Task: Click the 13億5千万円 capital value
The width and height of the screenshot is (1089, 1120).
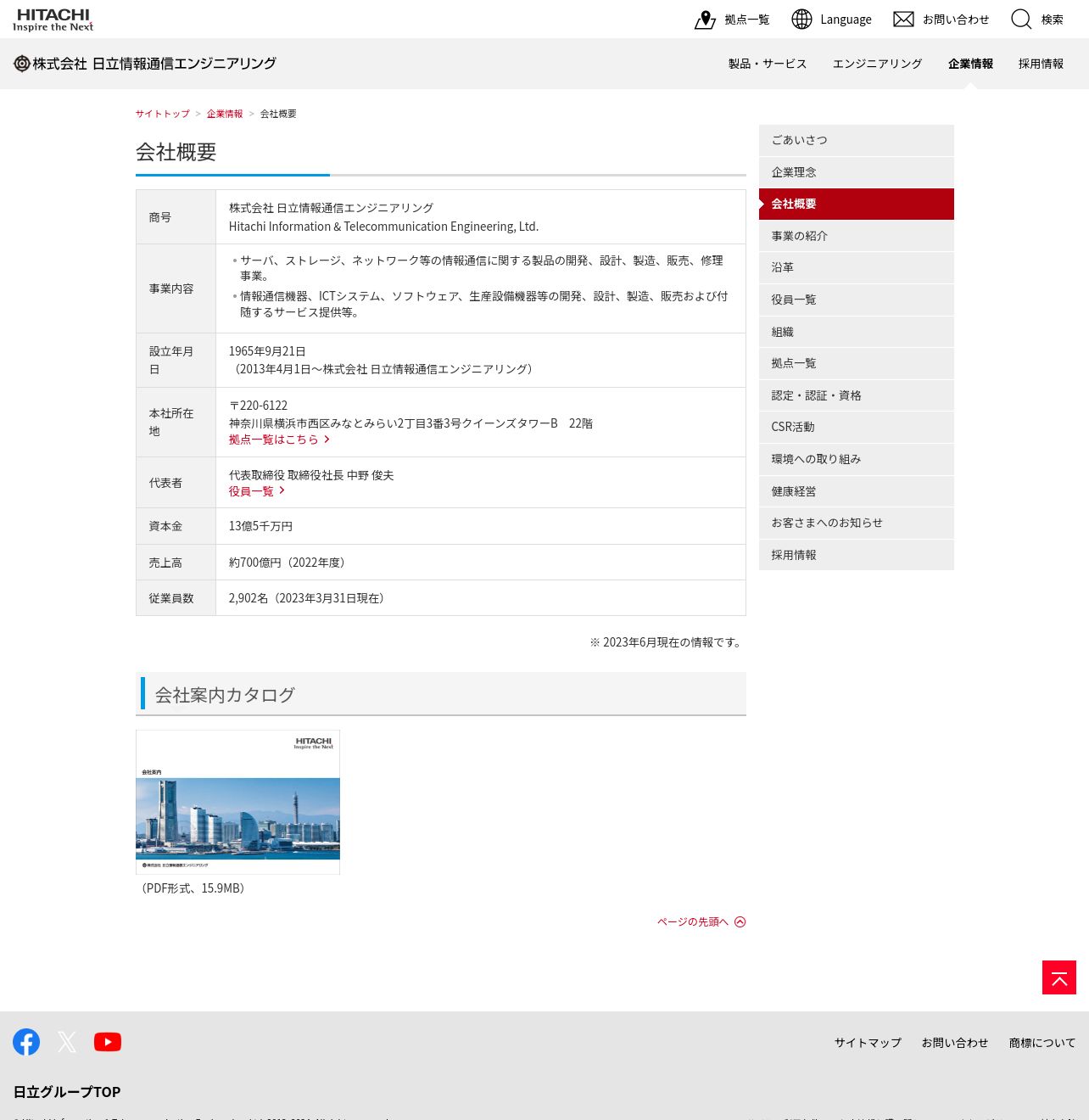Action: pos(260,526)
